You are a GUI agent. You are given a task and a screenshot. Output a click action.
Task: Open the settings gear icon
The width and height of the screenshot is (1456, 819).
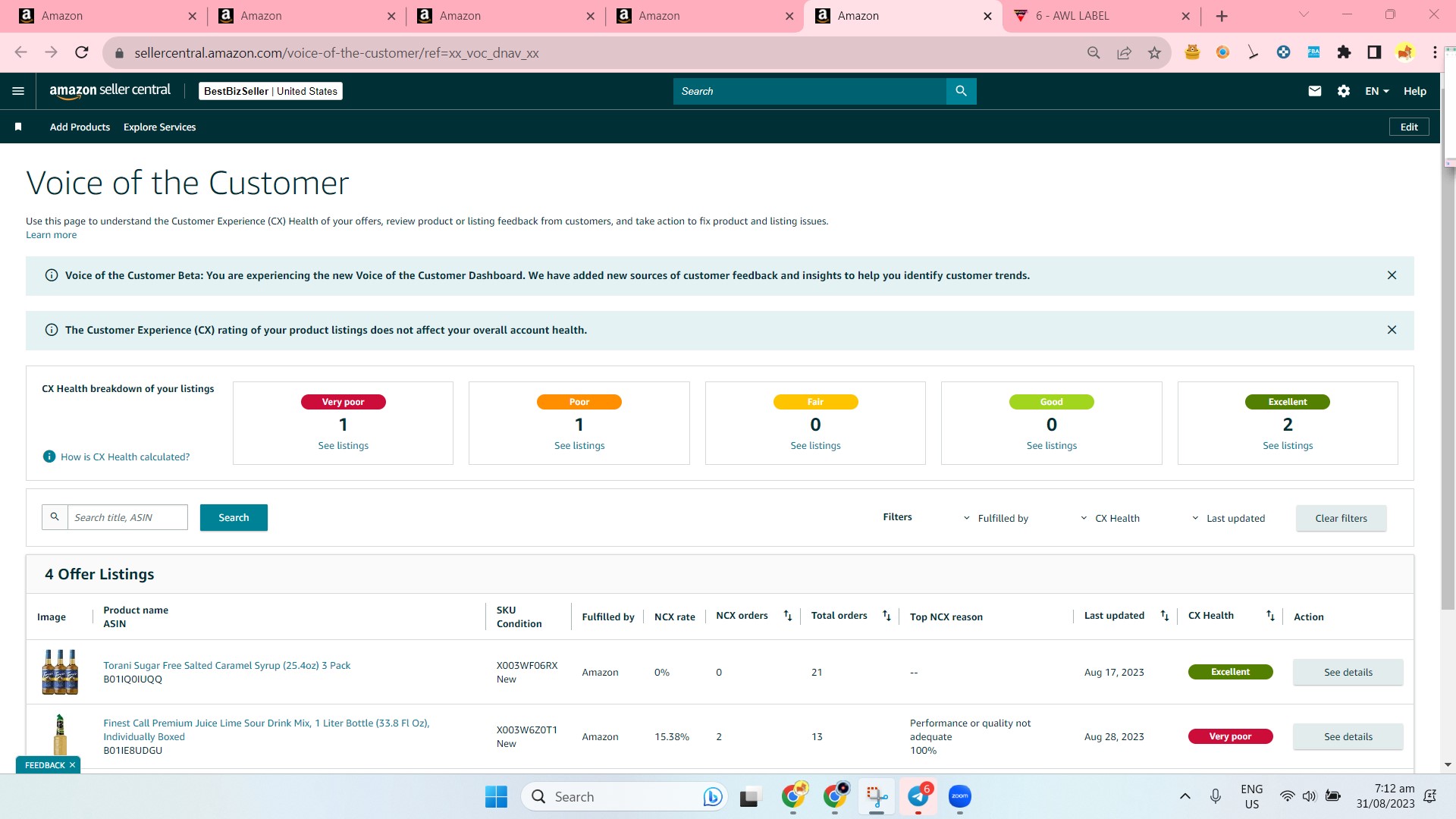pos(1344,91)
